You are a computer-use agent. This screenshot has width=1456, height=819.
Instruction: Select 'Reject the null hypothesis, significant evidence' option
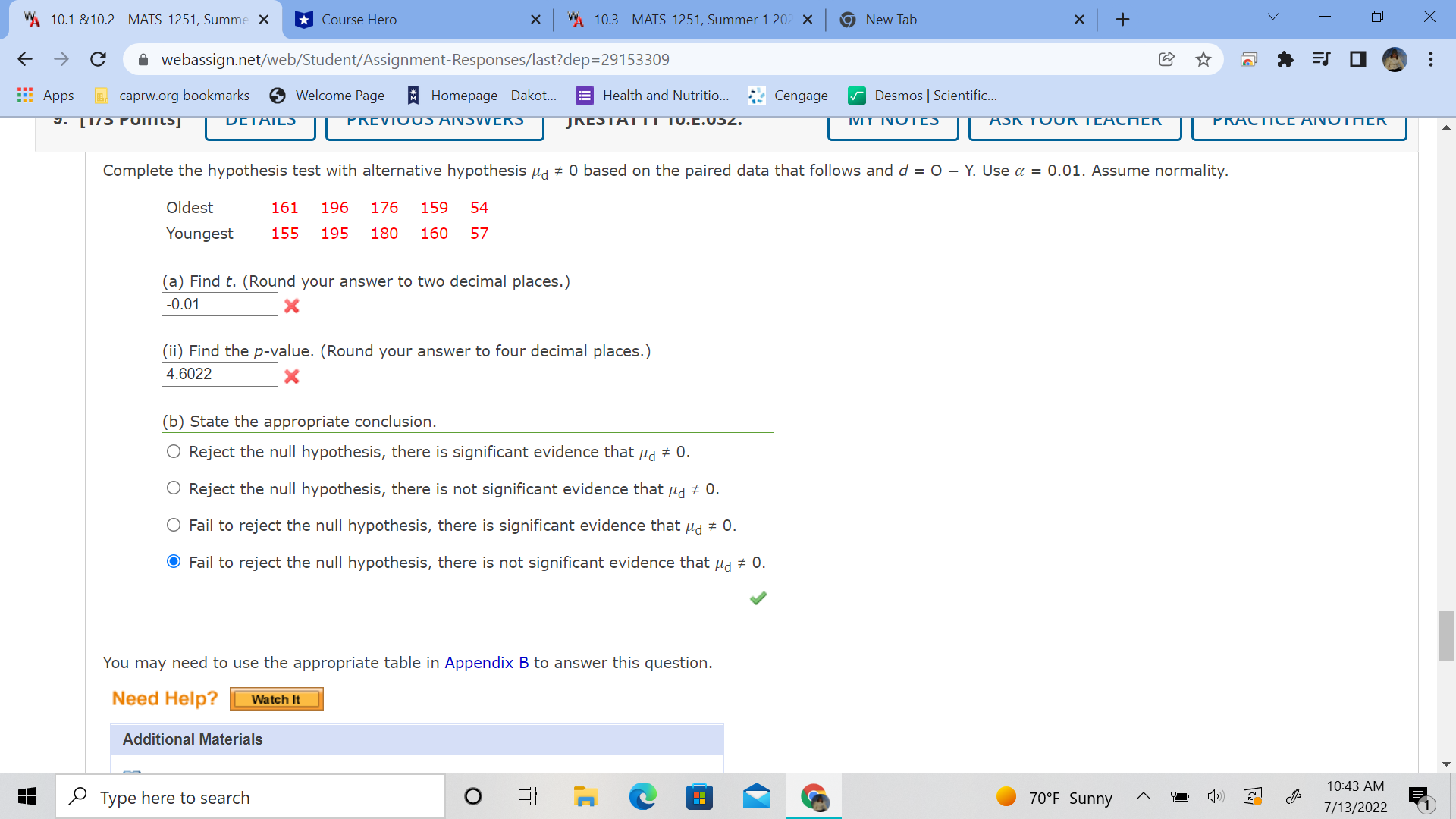pyautogui.click(x=173, y=451)
